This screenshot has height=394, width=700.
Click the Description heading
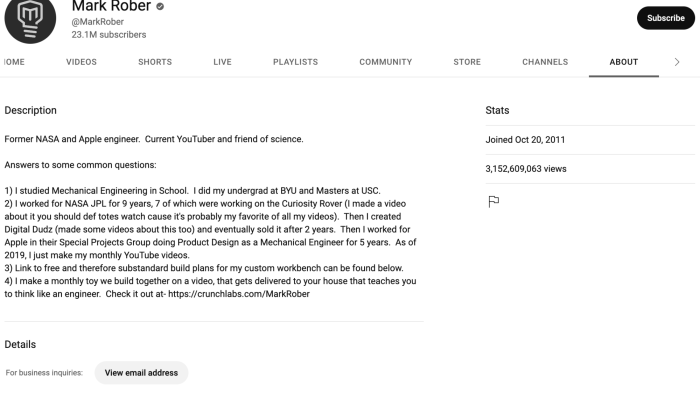30,110
